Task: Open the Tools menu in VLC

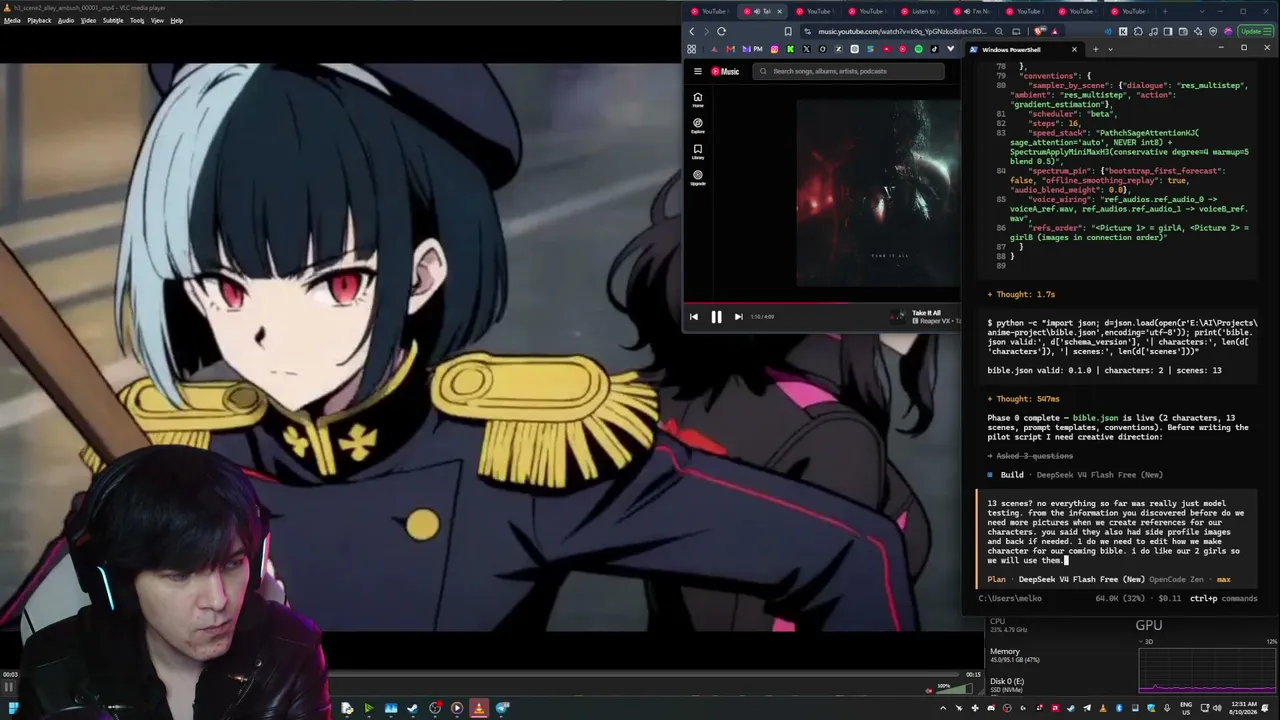Action: point(137,20)
